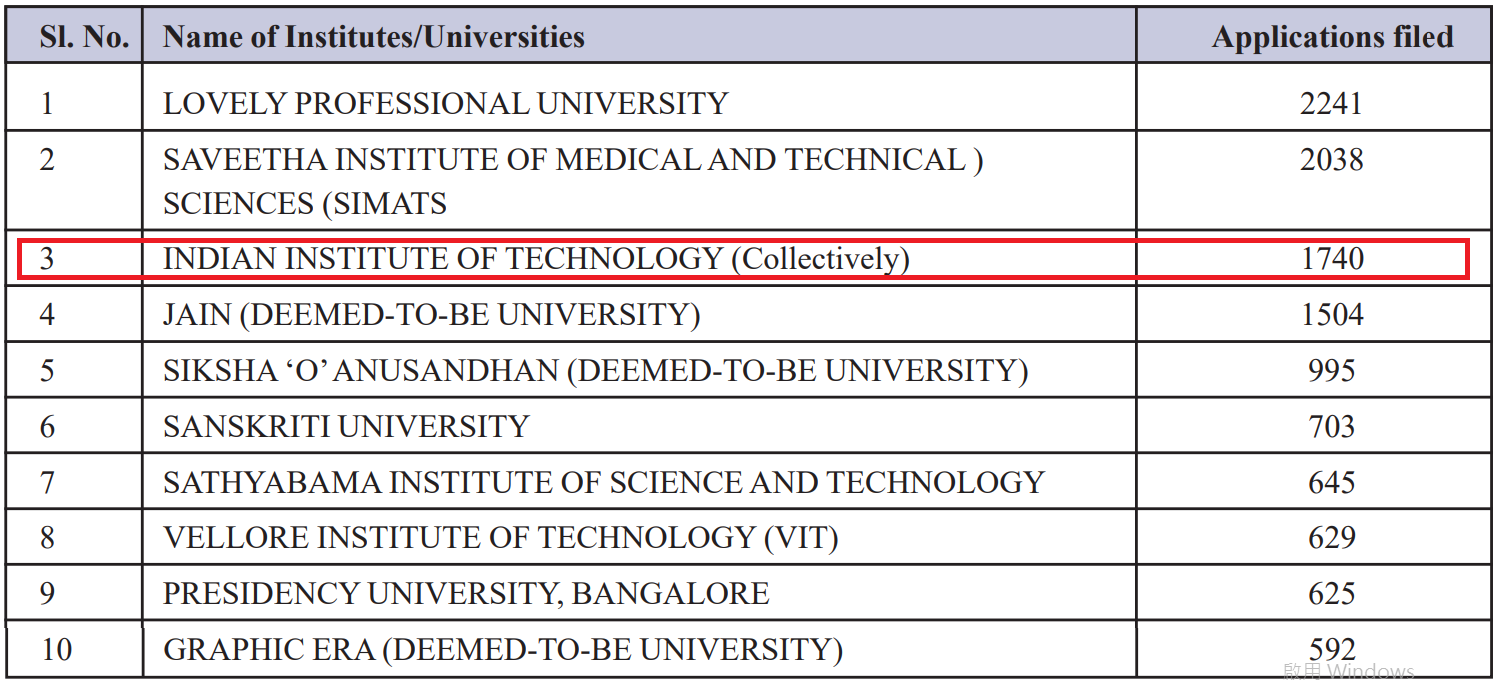Click the 2038 applications value
Image resolution: width=1499 pixels, height=687 pixels.
(x=1331, y=160)
